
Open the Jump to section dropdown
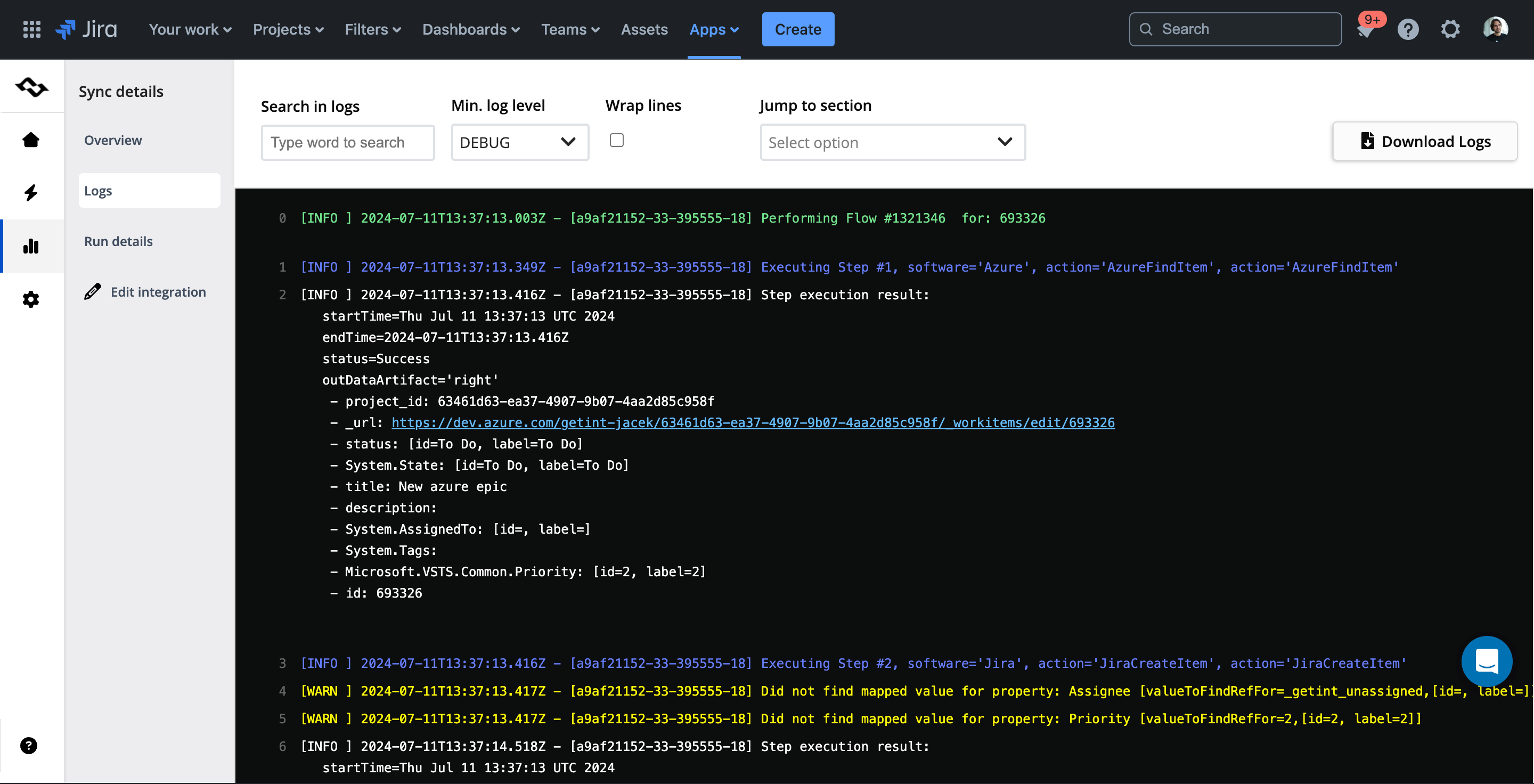click(893, 142)
